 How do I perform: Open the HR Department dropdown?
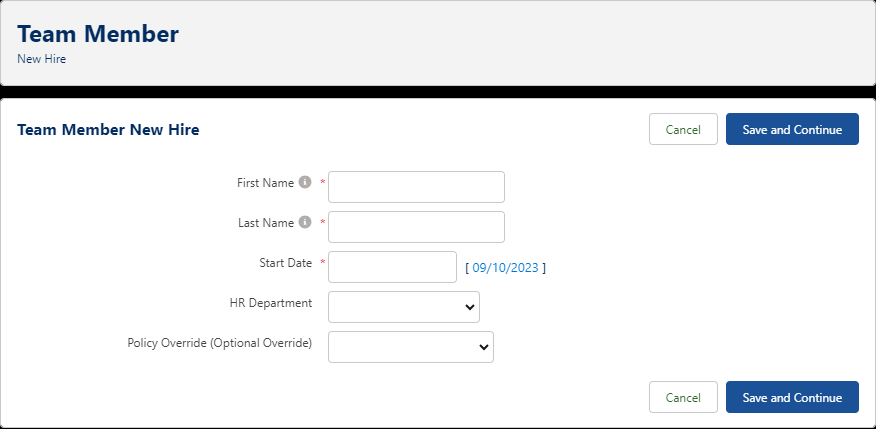point(404,307)
